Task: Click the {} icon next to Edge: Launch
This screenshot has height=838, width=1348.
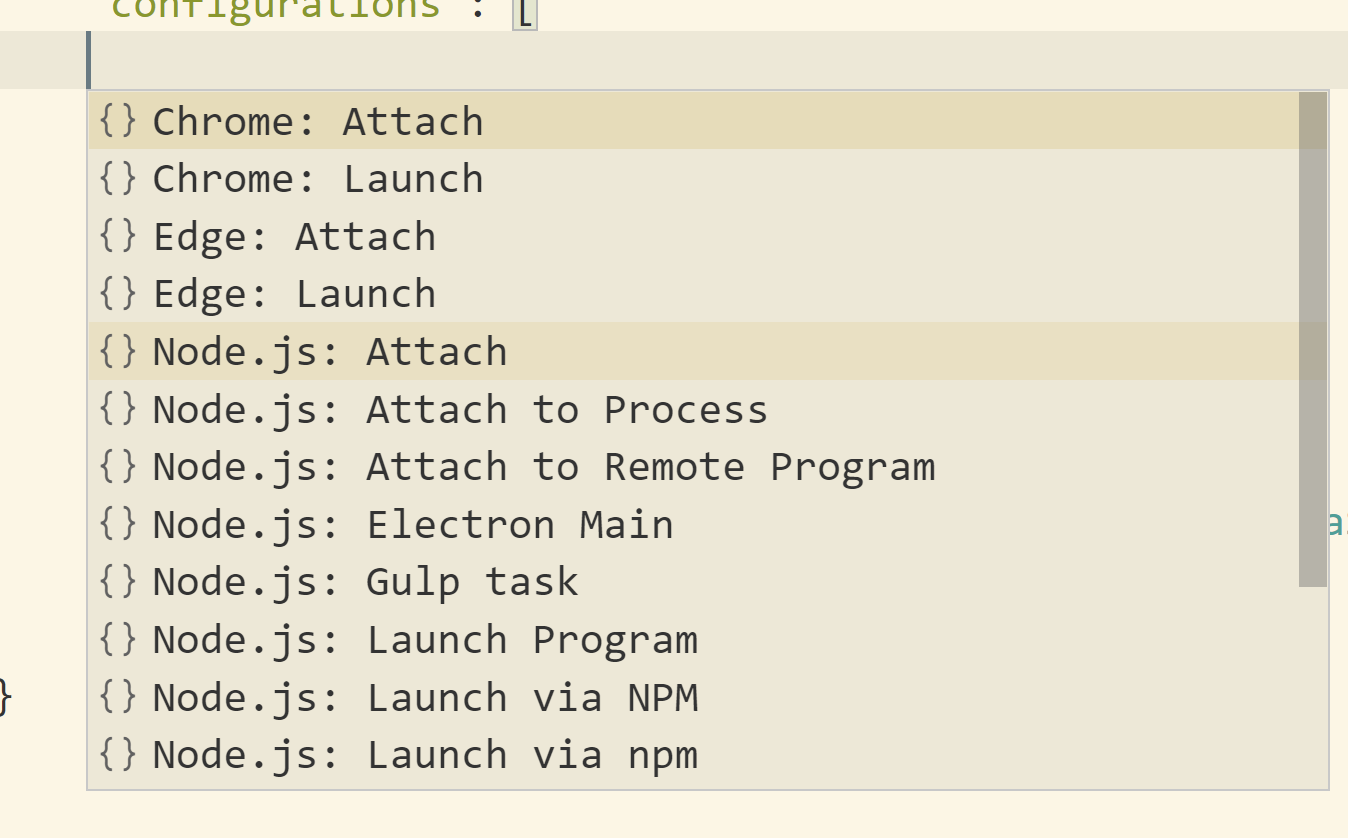Action: pos(116,293)
